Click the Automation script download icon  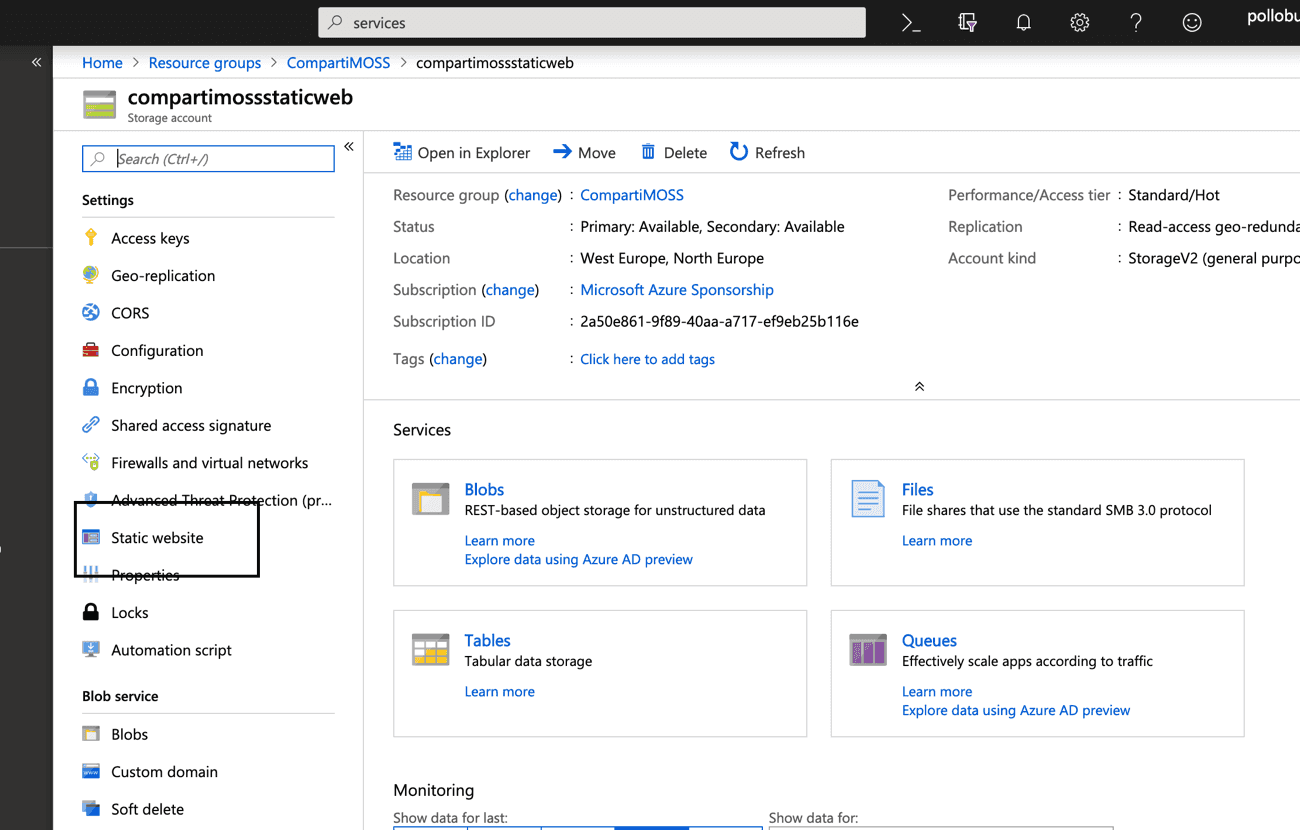91,649
